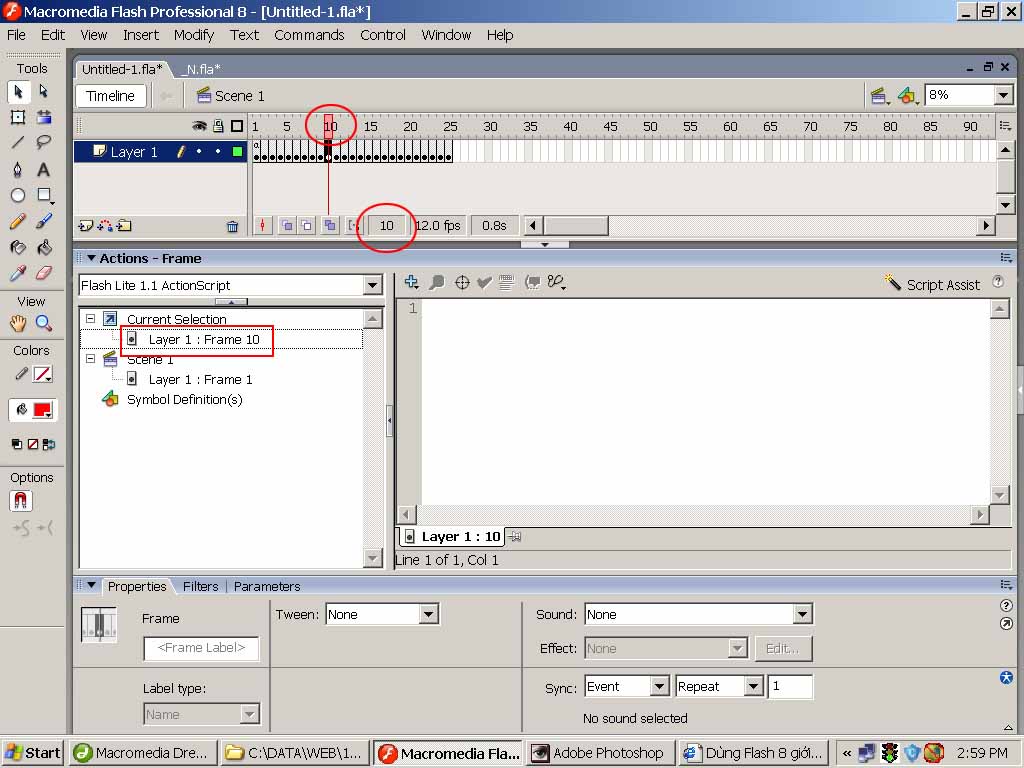Switch to the Parameters tab
The height and width of the screenshot is (768, 1024).
click(267, 586)
